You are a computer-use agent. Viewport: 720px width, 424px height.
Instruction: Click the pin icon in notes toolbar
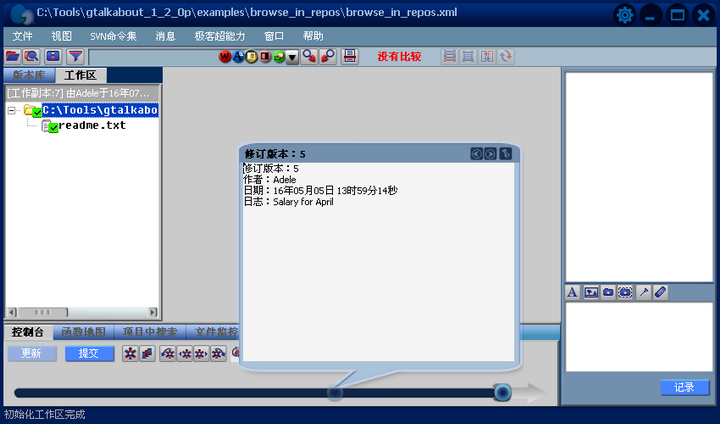tap(644, 292)
